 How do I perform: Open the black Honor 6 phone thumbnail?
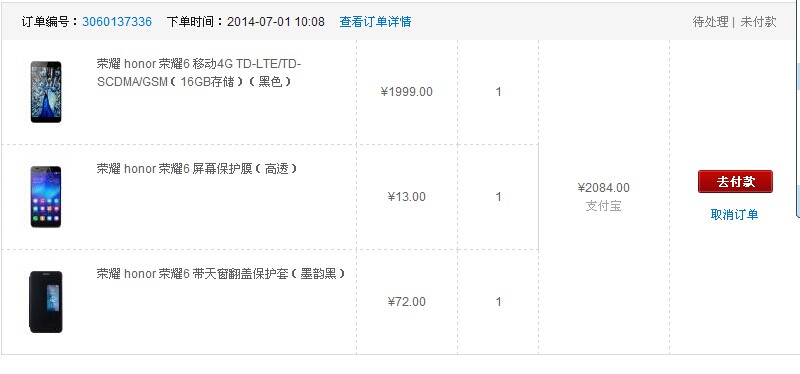pos(46,92)
